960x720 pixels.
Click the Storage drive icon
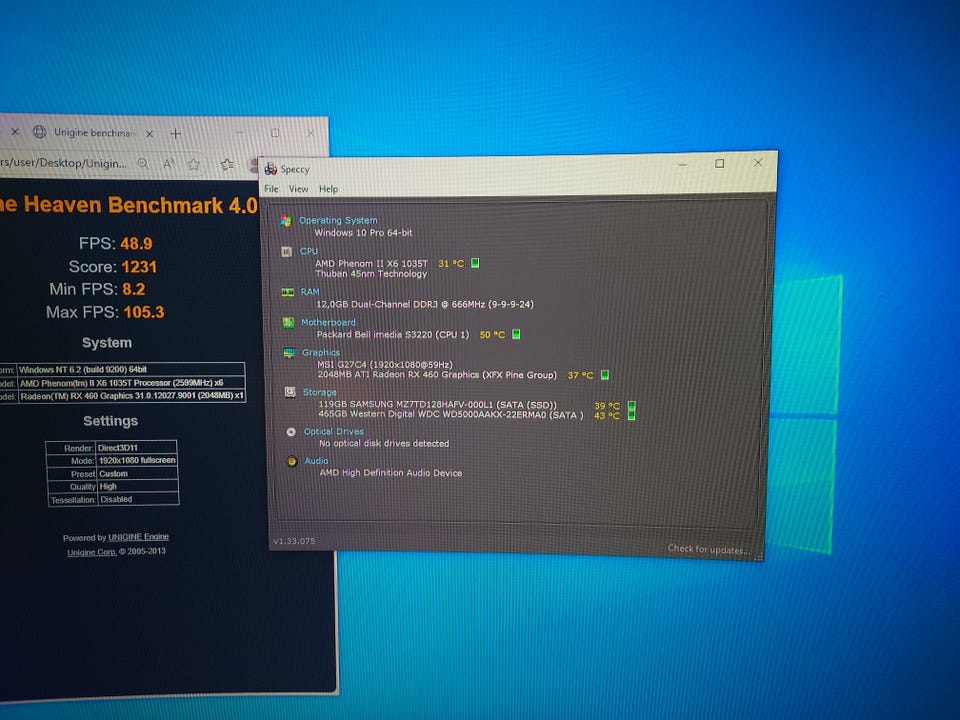(289, 393)
